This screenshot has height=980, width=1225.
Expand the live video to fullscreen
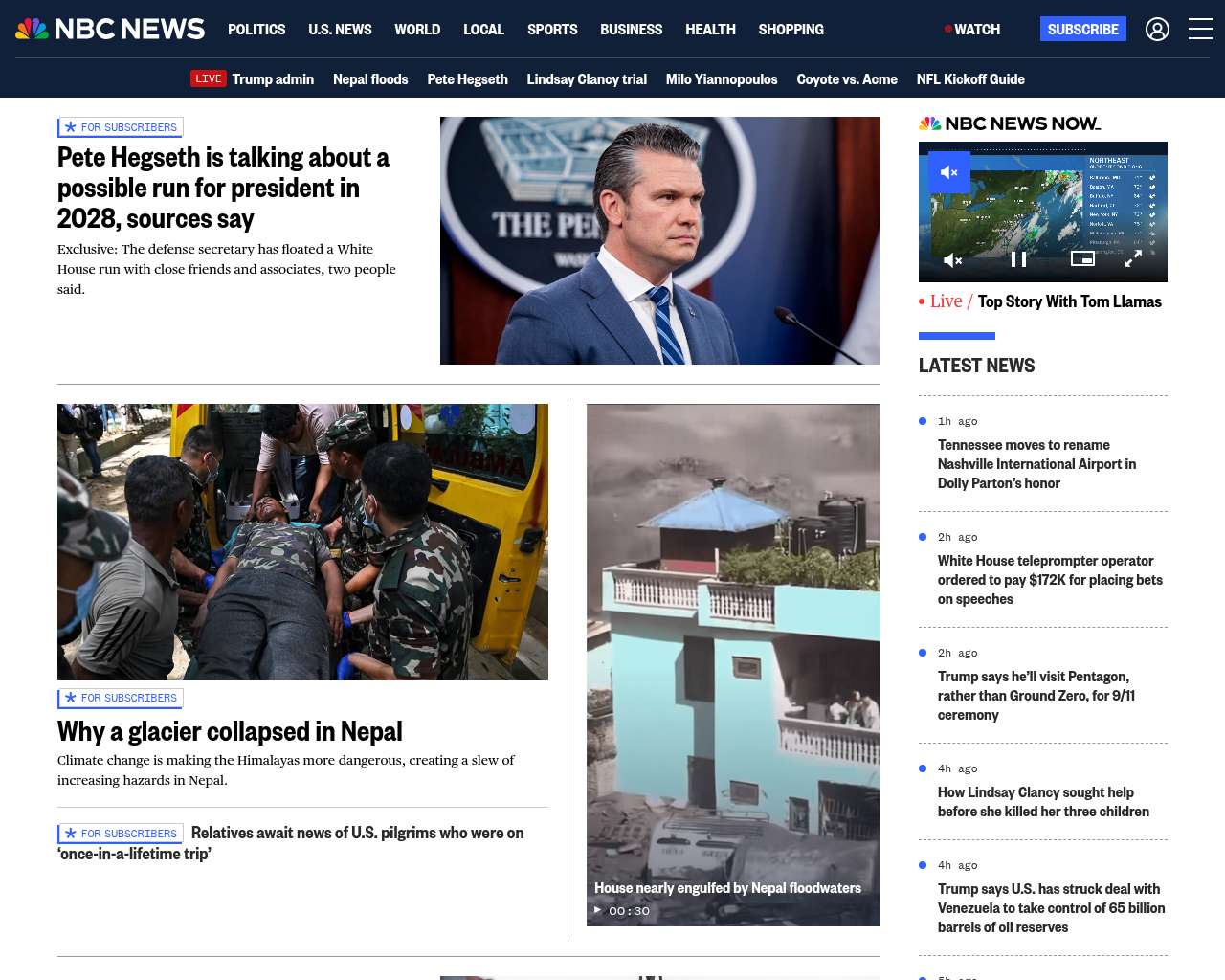tap(1133, 259)
